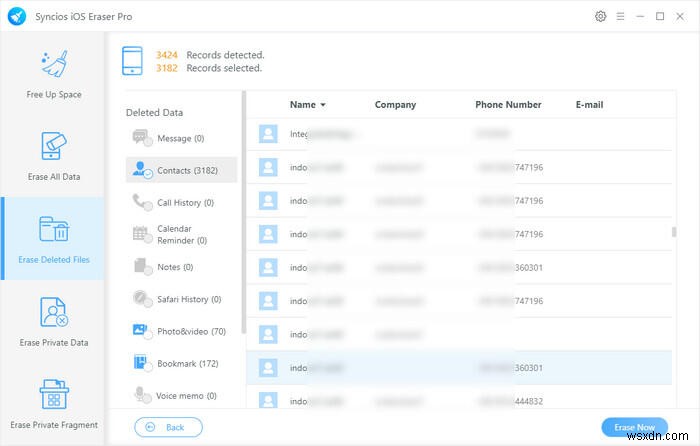Select the Contacts (3182) category
This screenshot has width=700, height=446.
[x=181, y=170]
